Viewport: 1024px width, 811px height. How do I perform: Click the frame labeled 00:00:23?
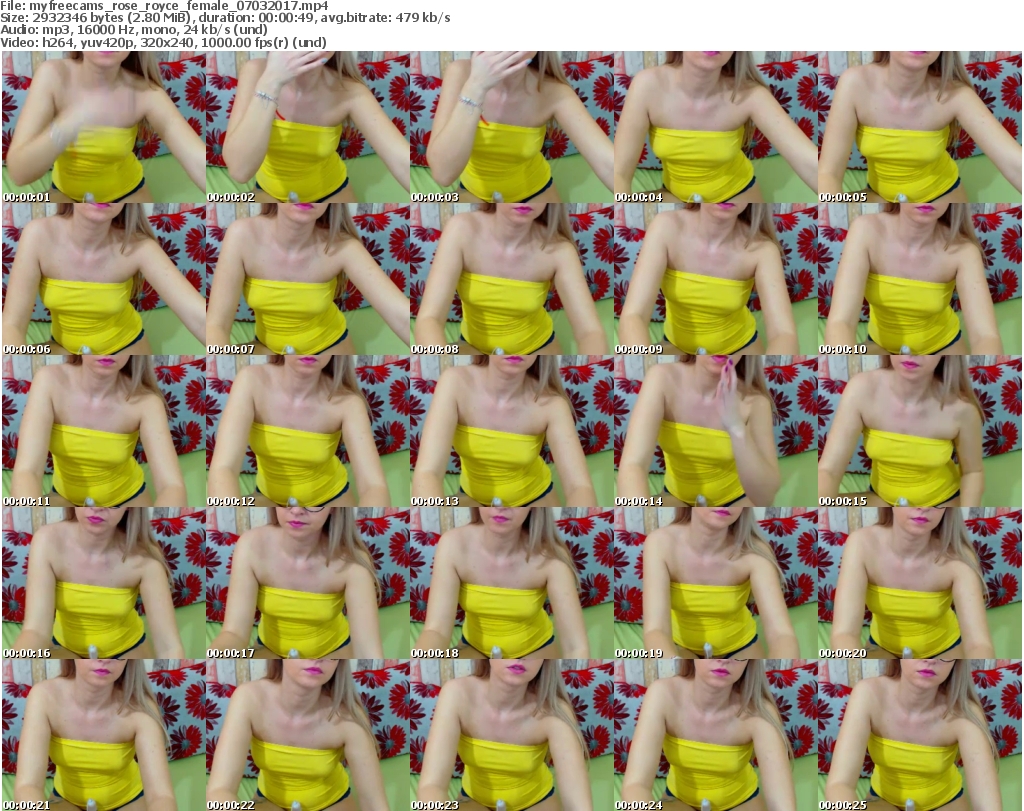(511, 735)
